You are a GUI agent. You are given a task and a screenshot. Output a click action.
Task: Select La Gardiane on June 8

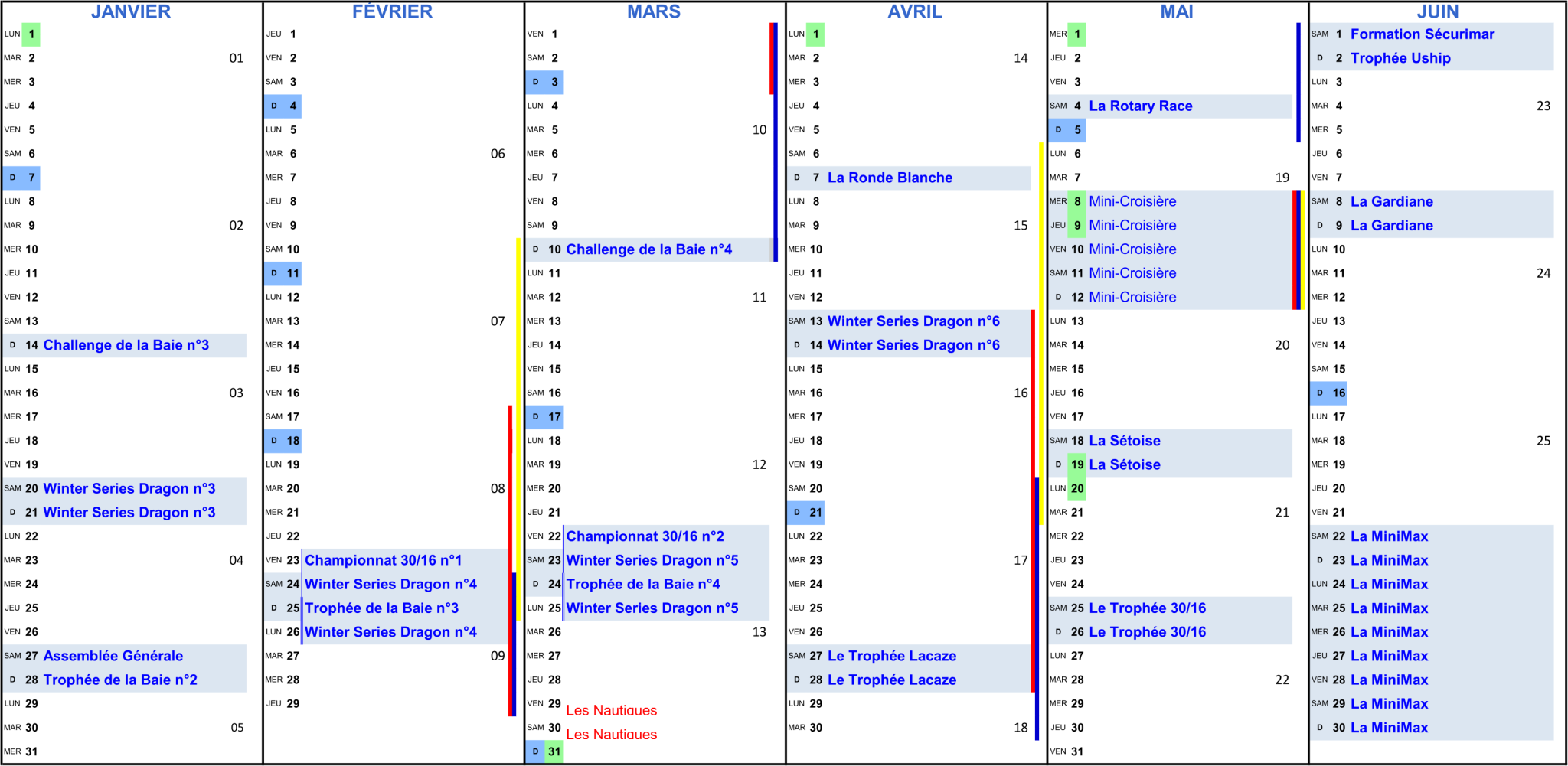(1392, 201)
